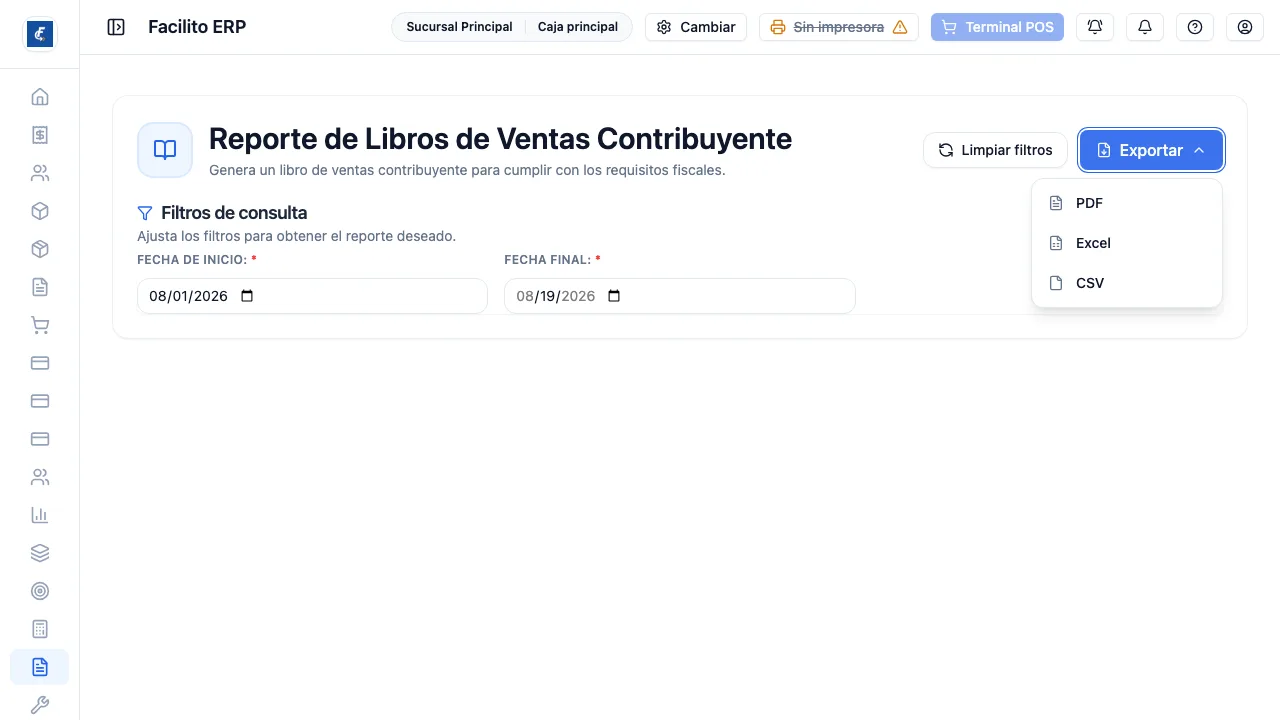Click the Sucursal Principal label
The width and height of the screenshot is (1280, 720).
(459, 27)
